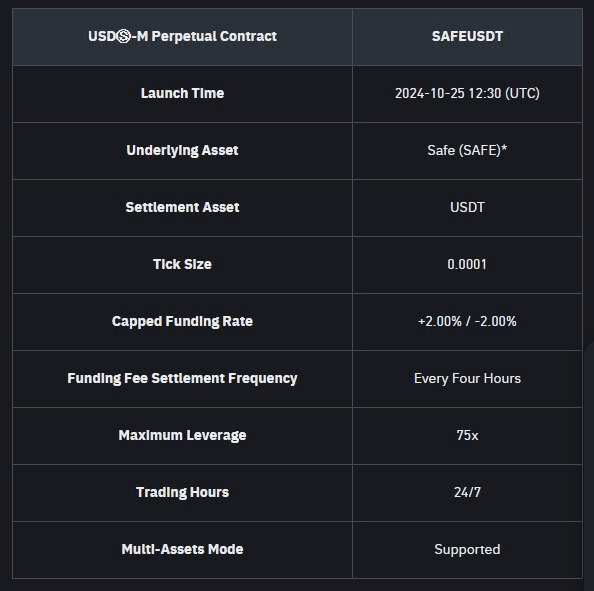Click the 0.0001 tick size value

[x=467, y=264]
